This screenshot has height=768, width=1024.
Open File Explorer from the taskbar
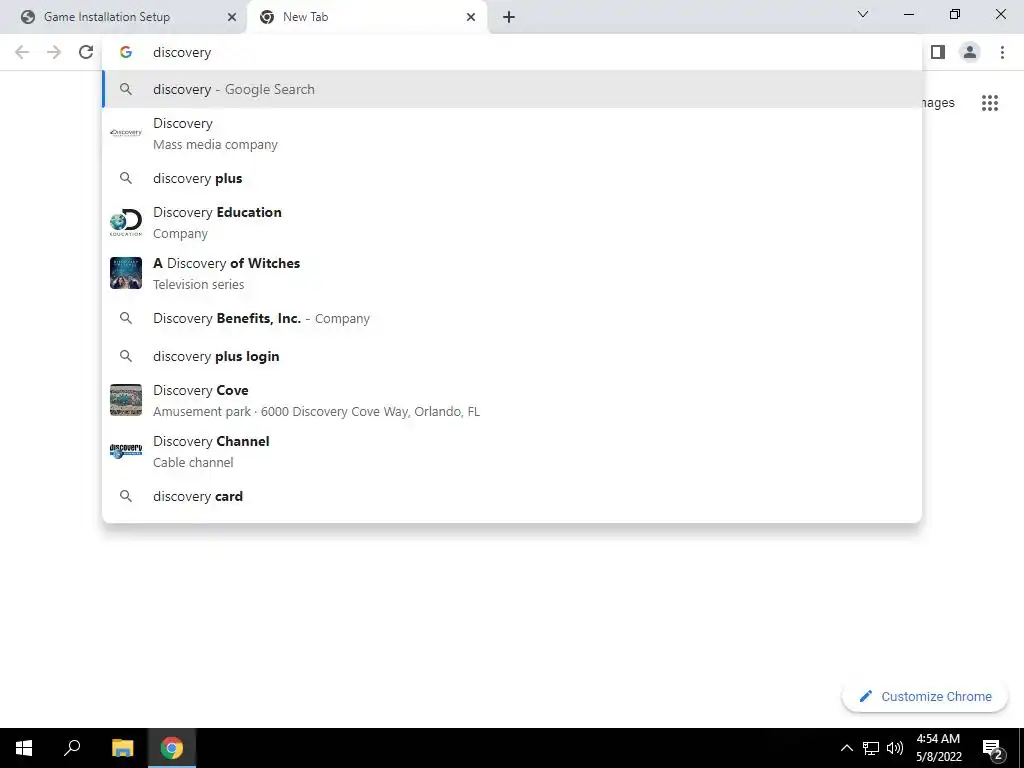(122, 748)
